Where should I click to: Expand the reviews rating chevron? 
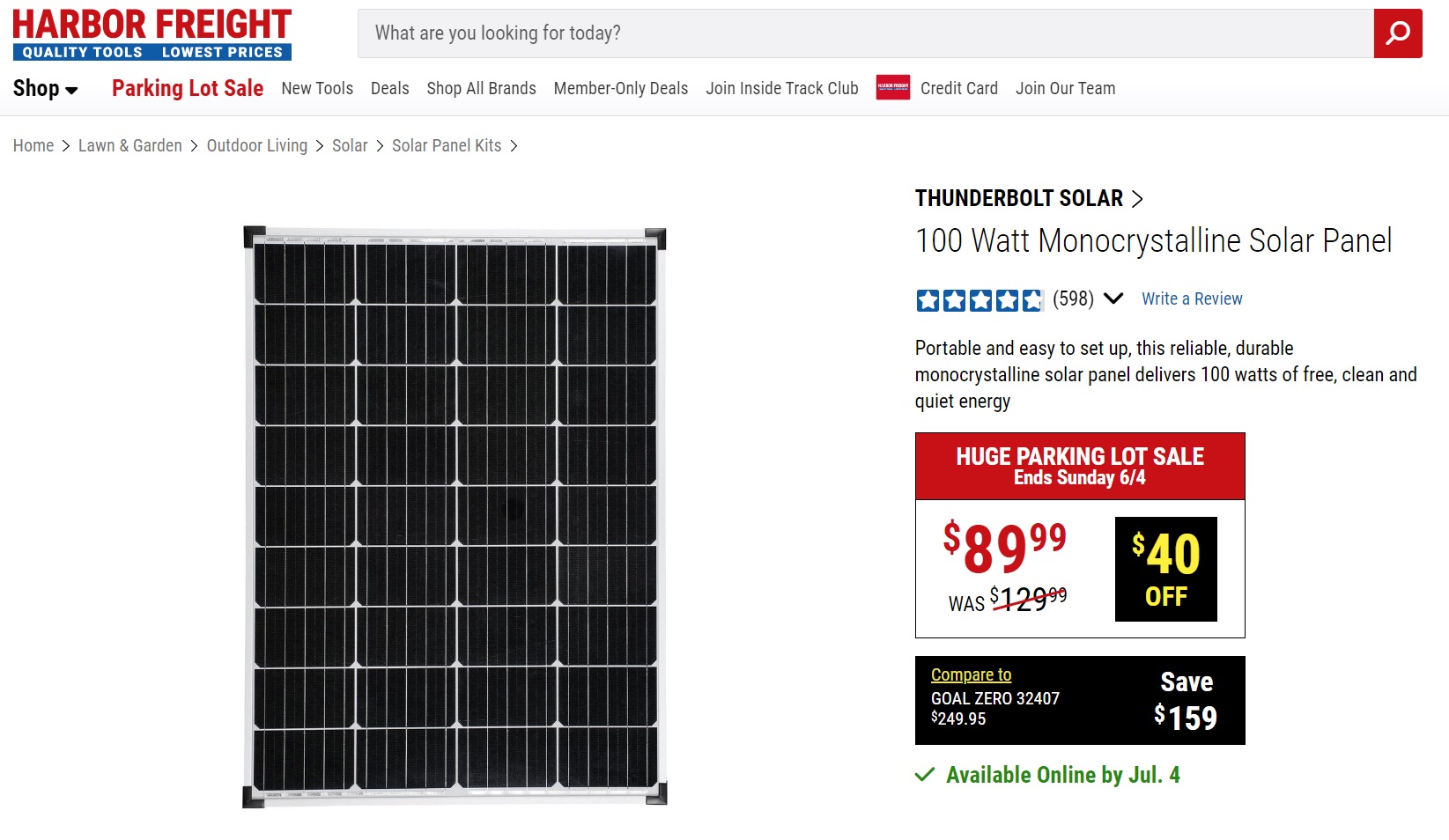pyautogui.click(x=1113, y=298)
